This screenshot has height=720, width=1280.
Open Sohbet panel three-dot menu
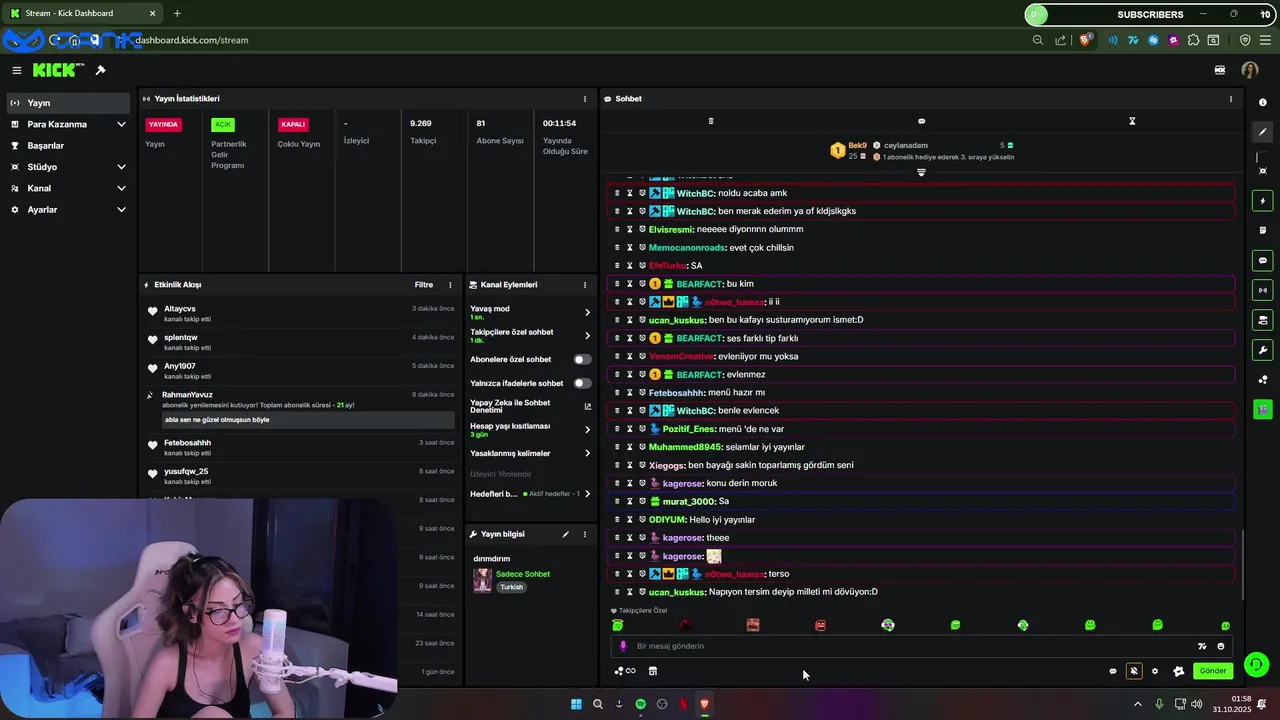point(1231,99)
